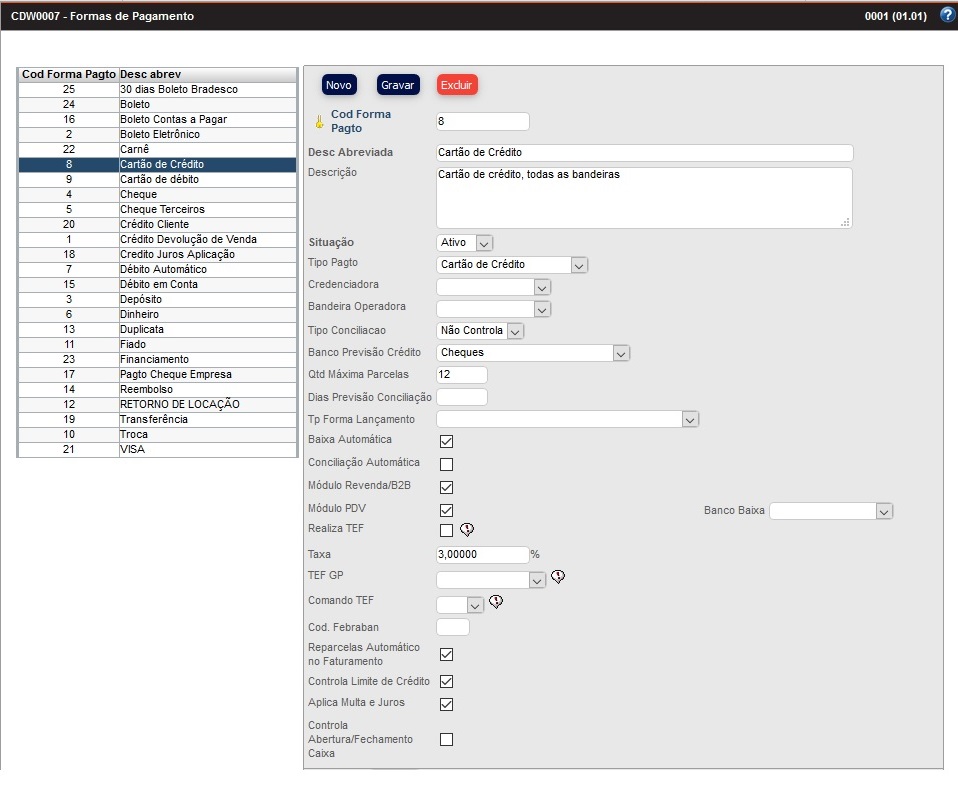Open the help icon in title bar

coord(947,15)
